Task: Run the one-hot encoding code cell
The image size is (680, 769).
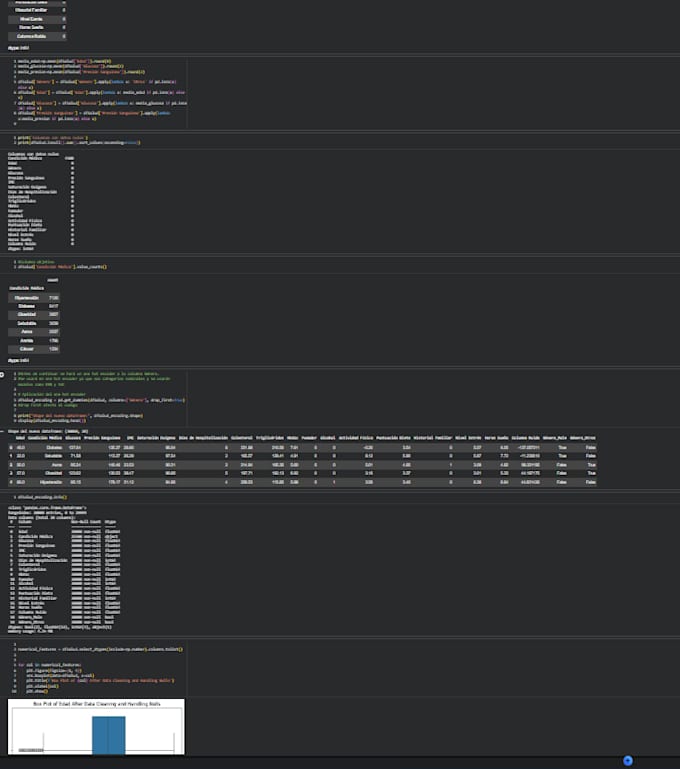Action: 2,375
